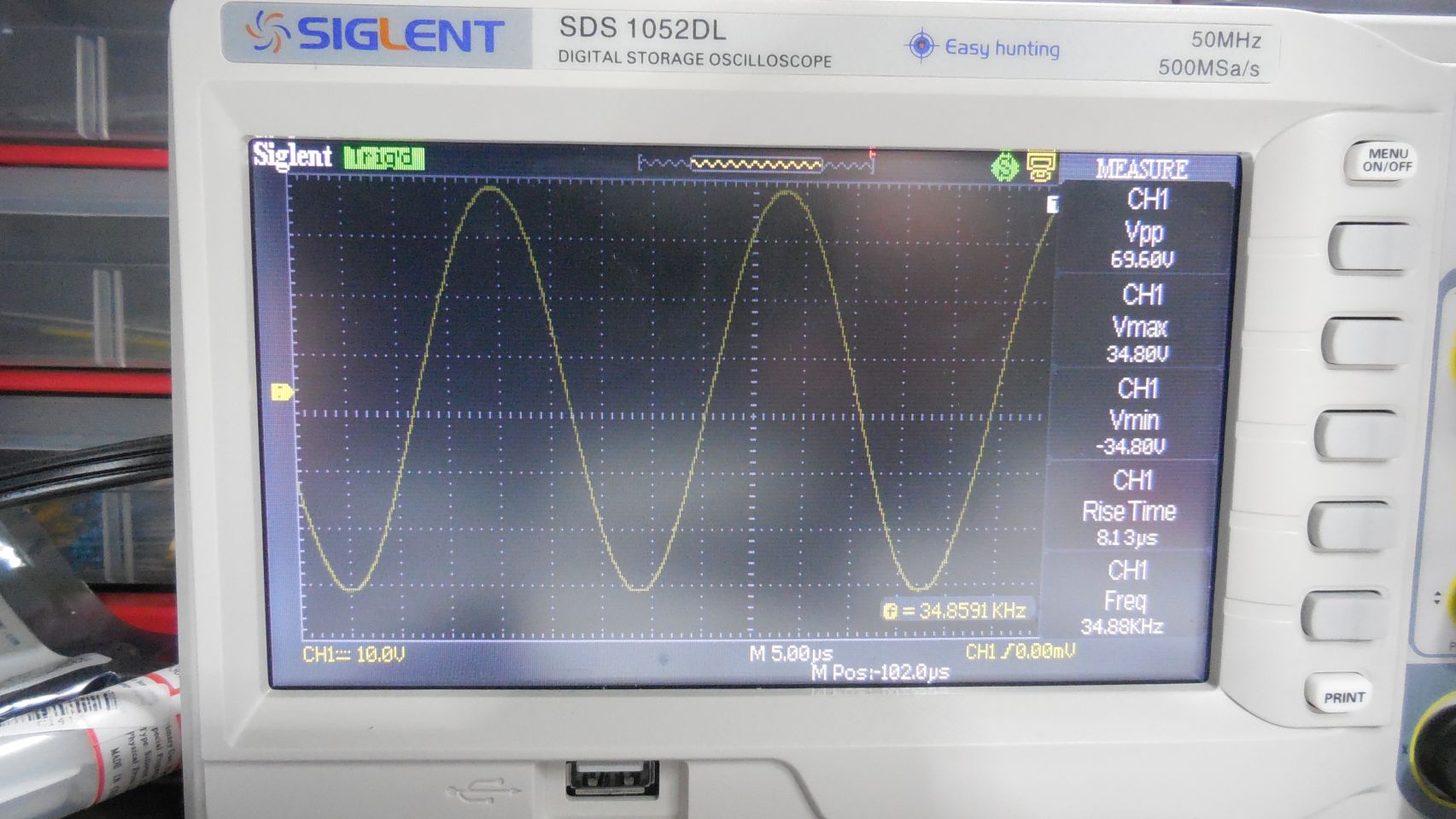Click the USB host port on front panel
This screenshot has height=819, width=1456.
point(612,779)
